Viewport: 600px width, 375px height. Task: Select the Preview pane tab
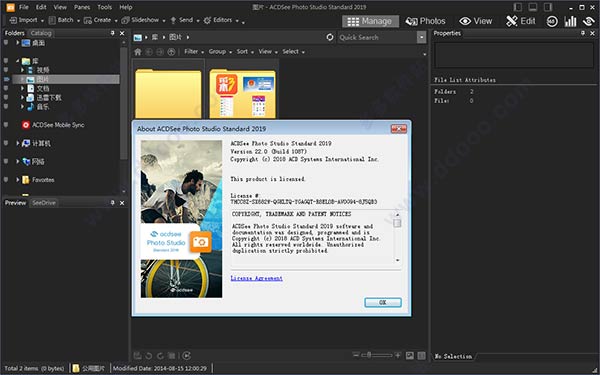(x=15, y=203)
